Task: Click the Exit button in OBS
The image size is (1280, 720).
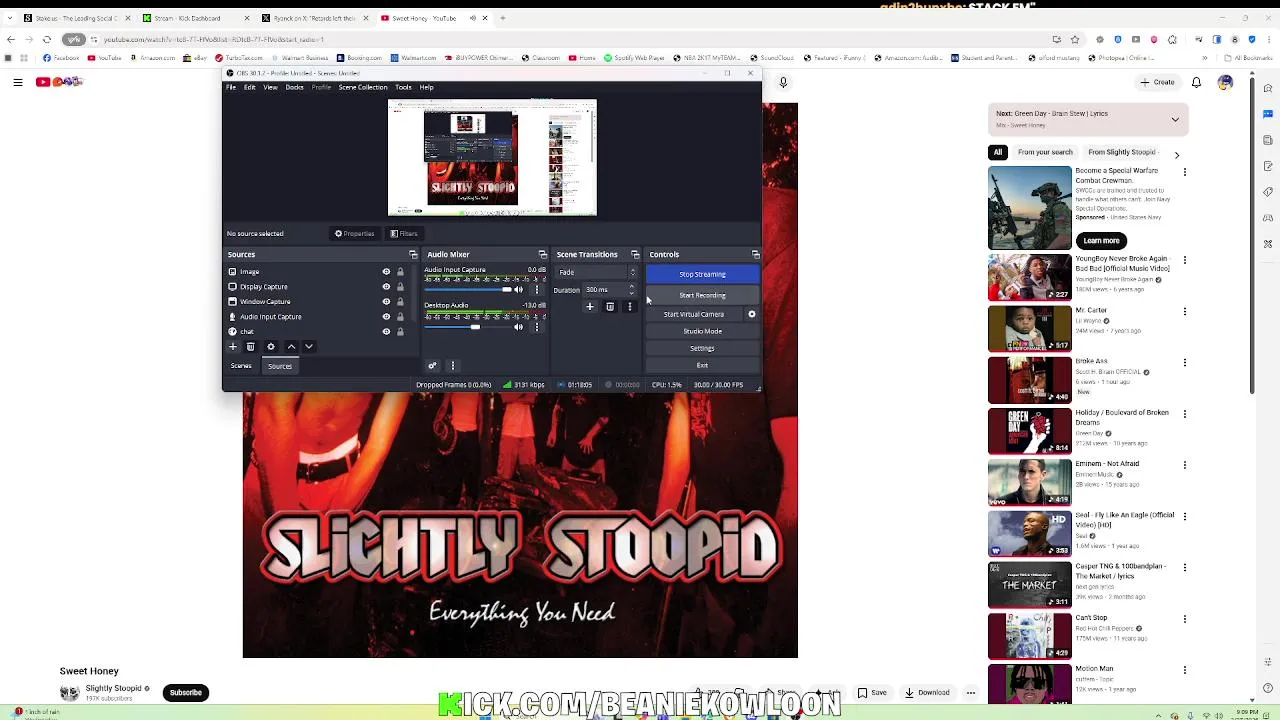Action: pyautogui.click(x=702, y=365)
